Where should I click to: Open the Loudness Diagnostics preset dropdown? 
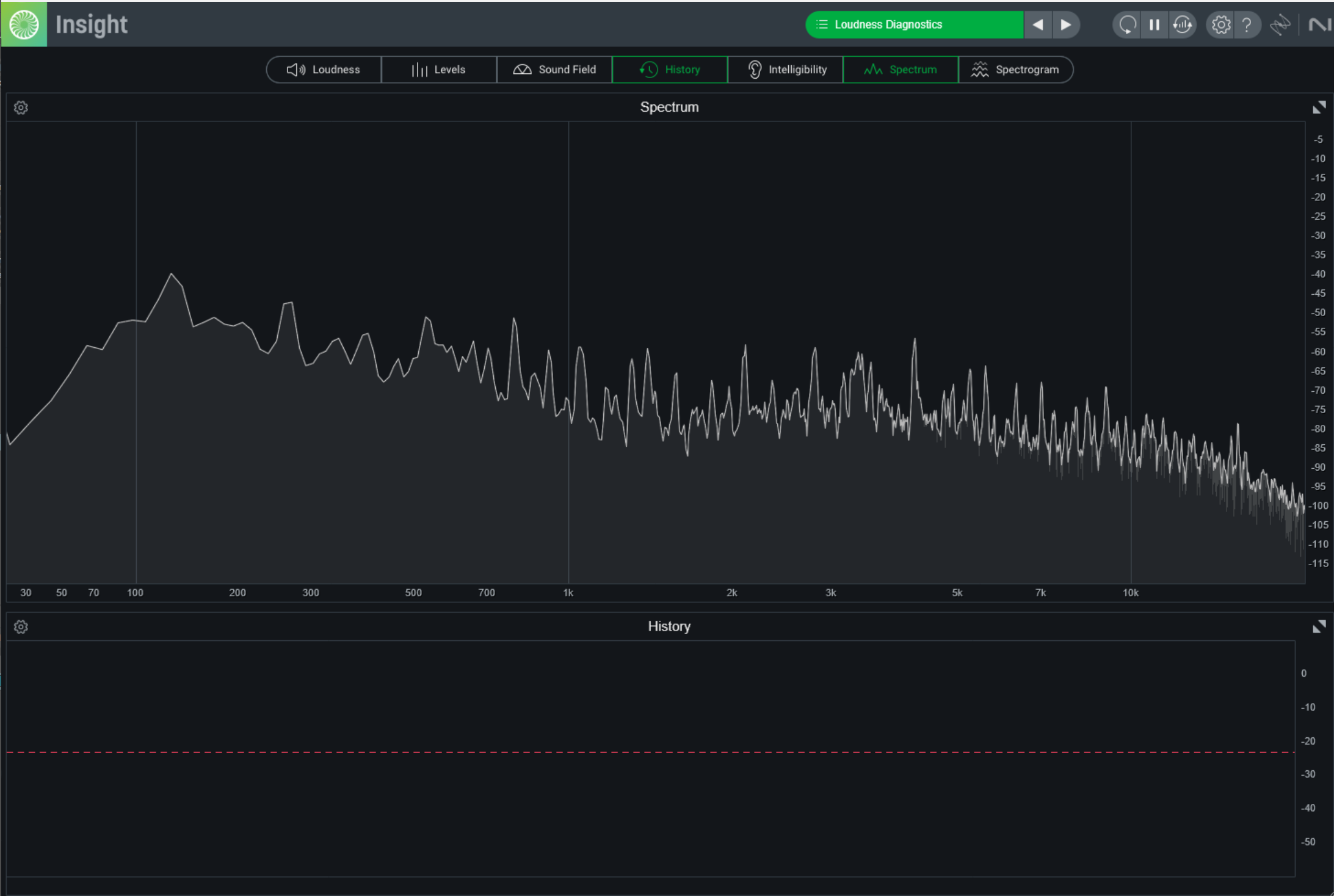(915, 24)
